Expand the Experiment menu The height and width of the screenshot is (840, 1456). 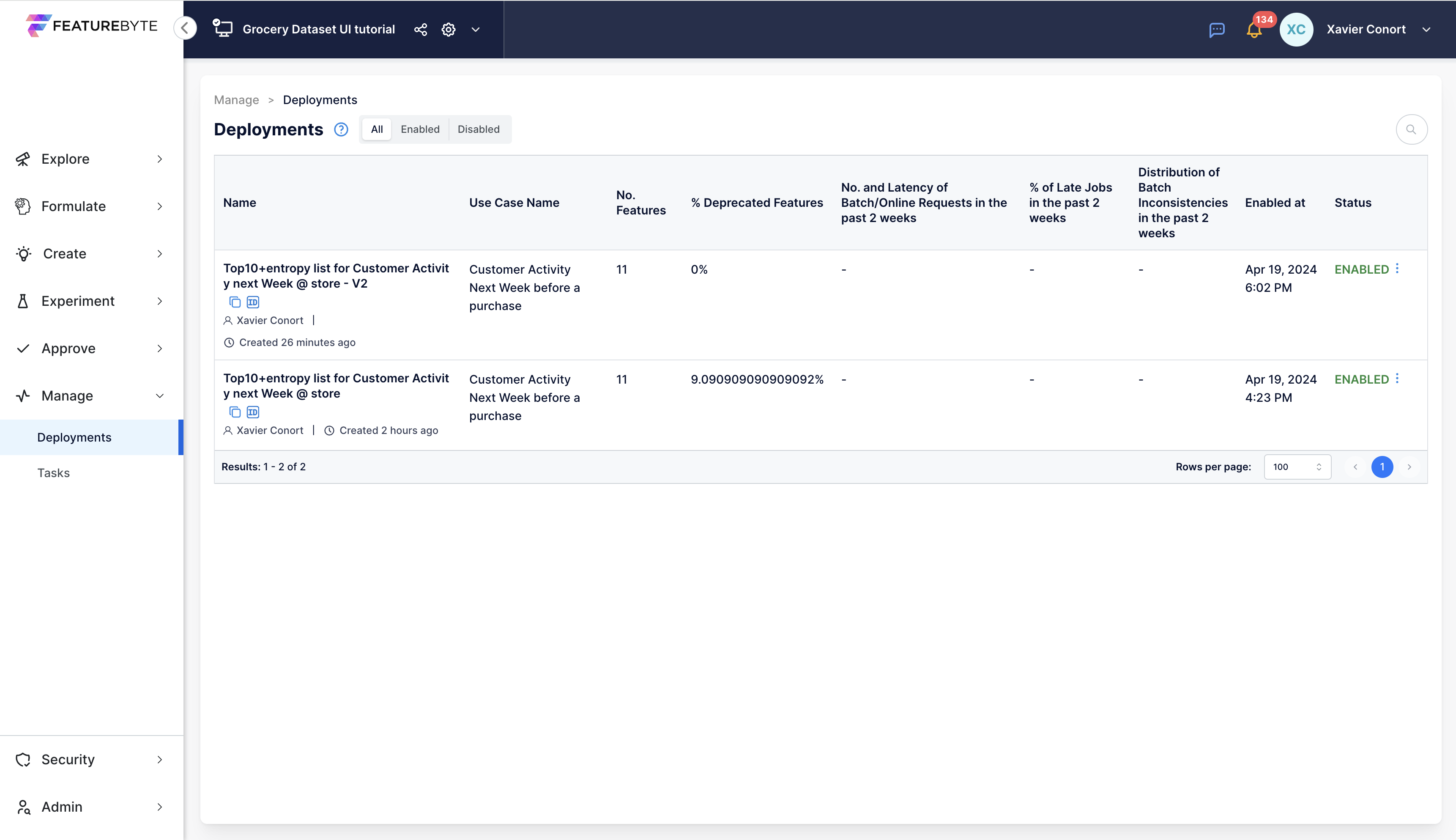(91, 301)
